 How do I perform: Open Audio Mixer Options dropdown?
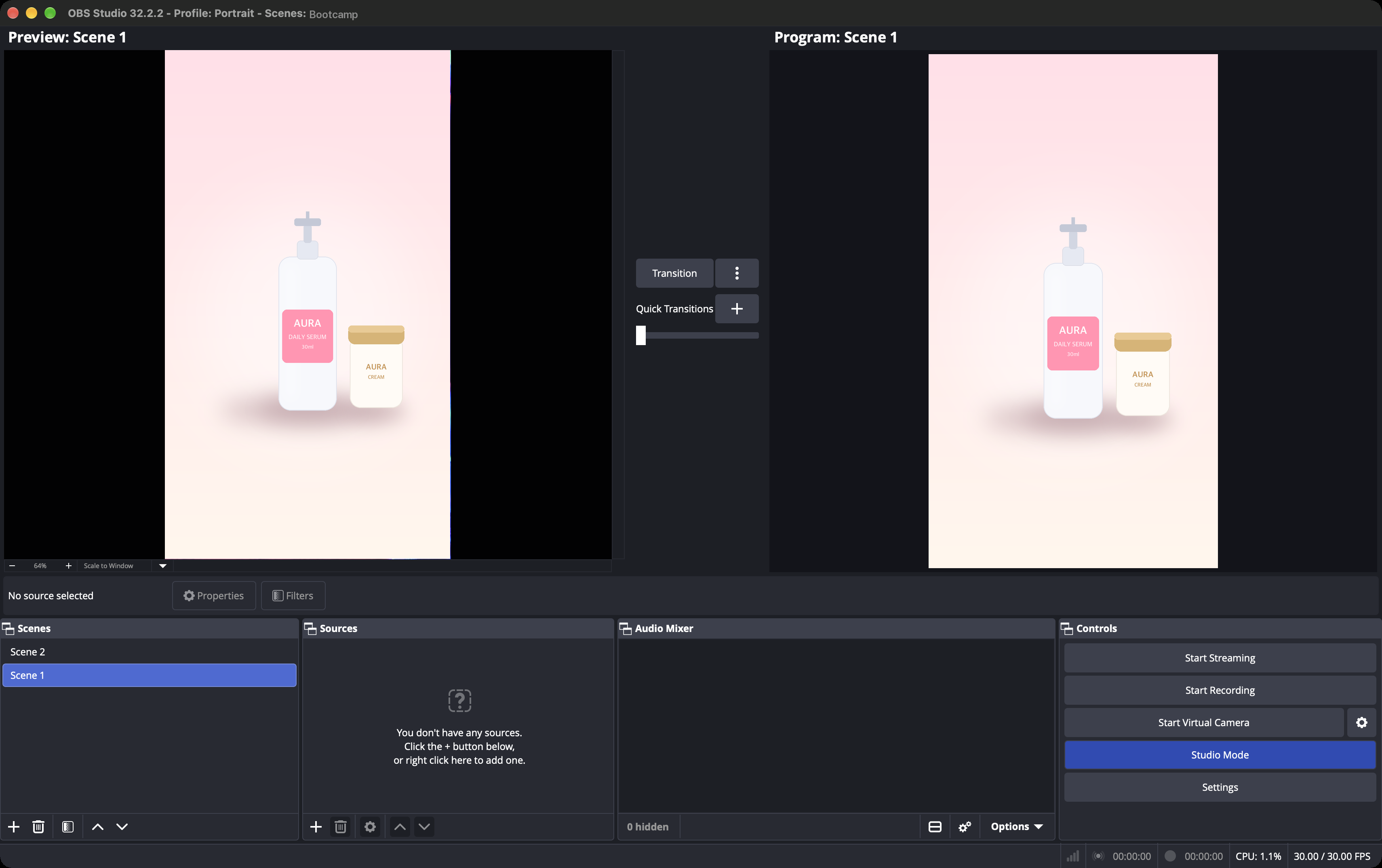tap(1016, 827)
